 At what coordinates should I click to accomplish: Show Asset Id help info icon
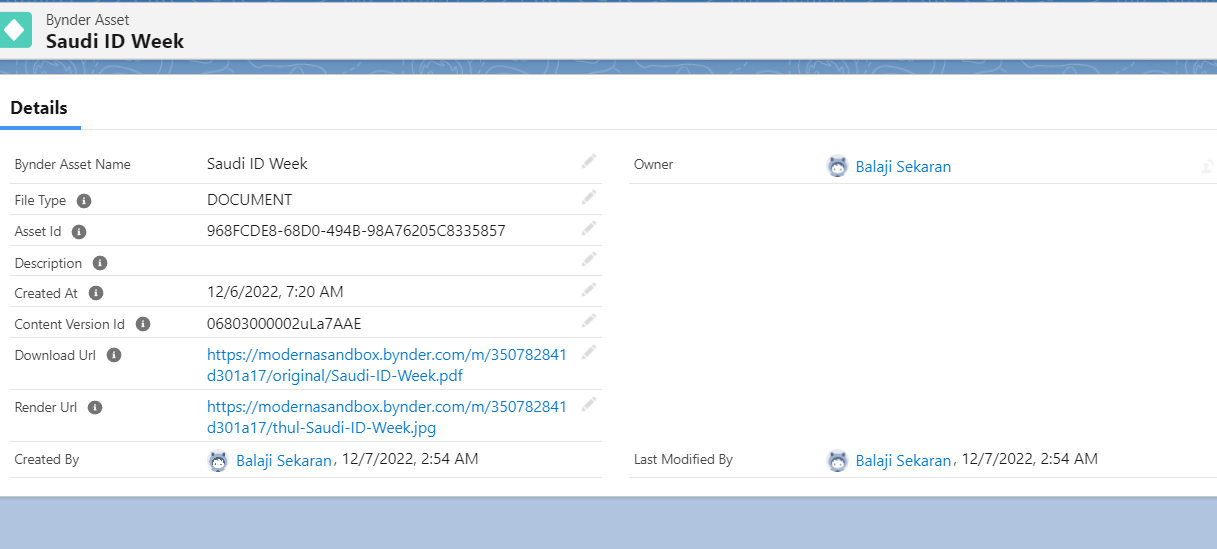(x=79, y=232)
